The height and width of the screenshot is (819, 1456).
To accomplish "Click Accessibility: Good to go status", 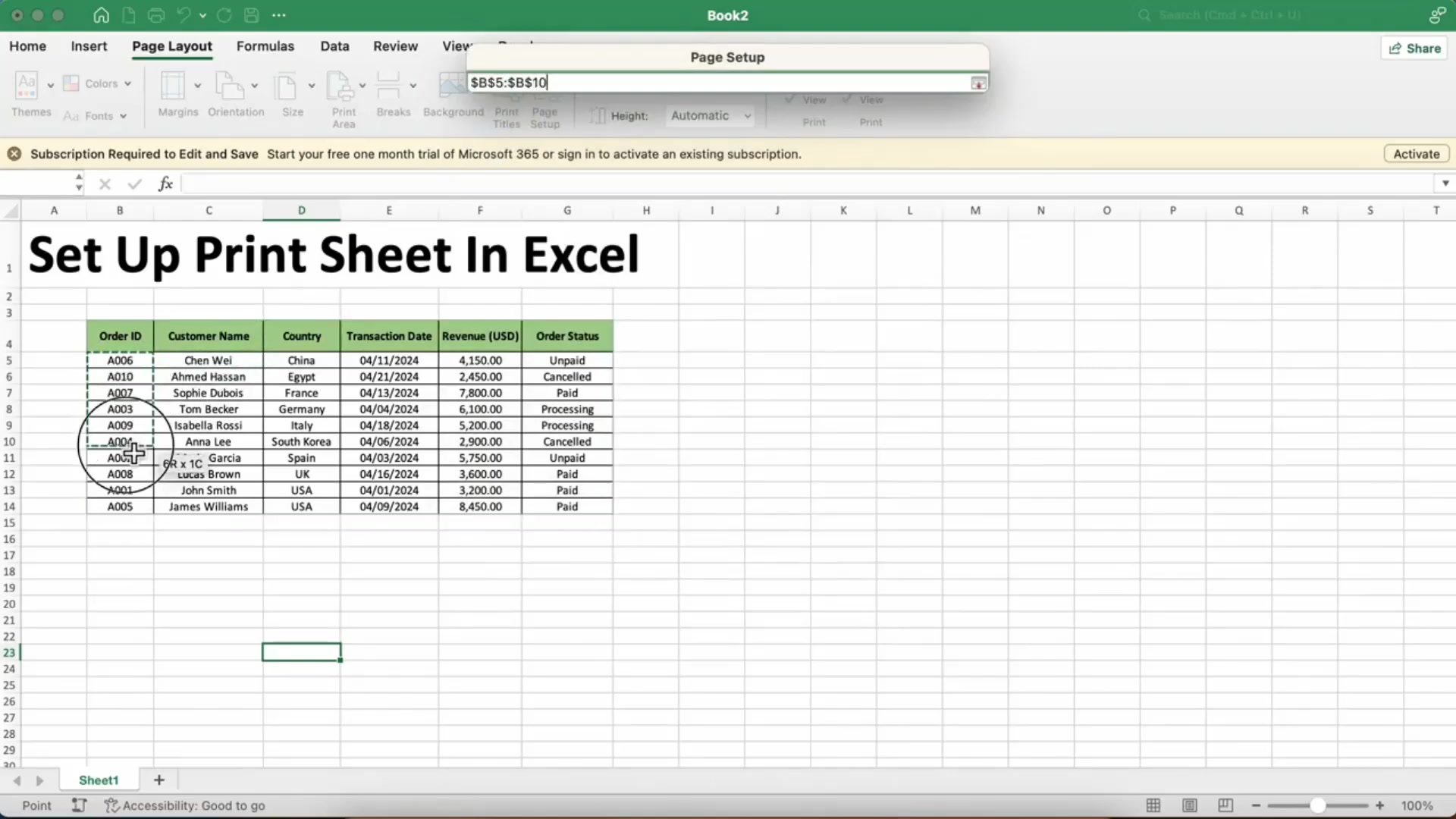I will (185, 805).
